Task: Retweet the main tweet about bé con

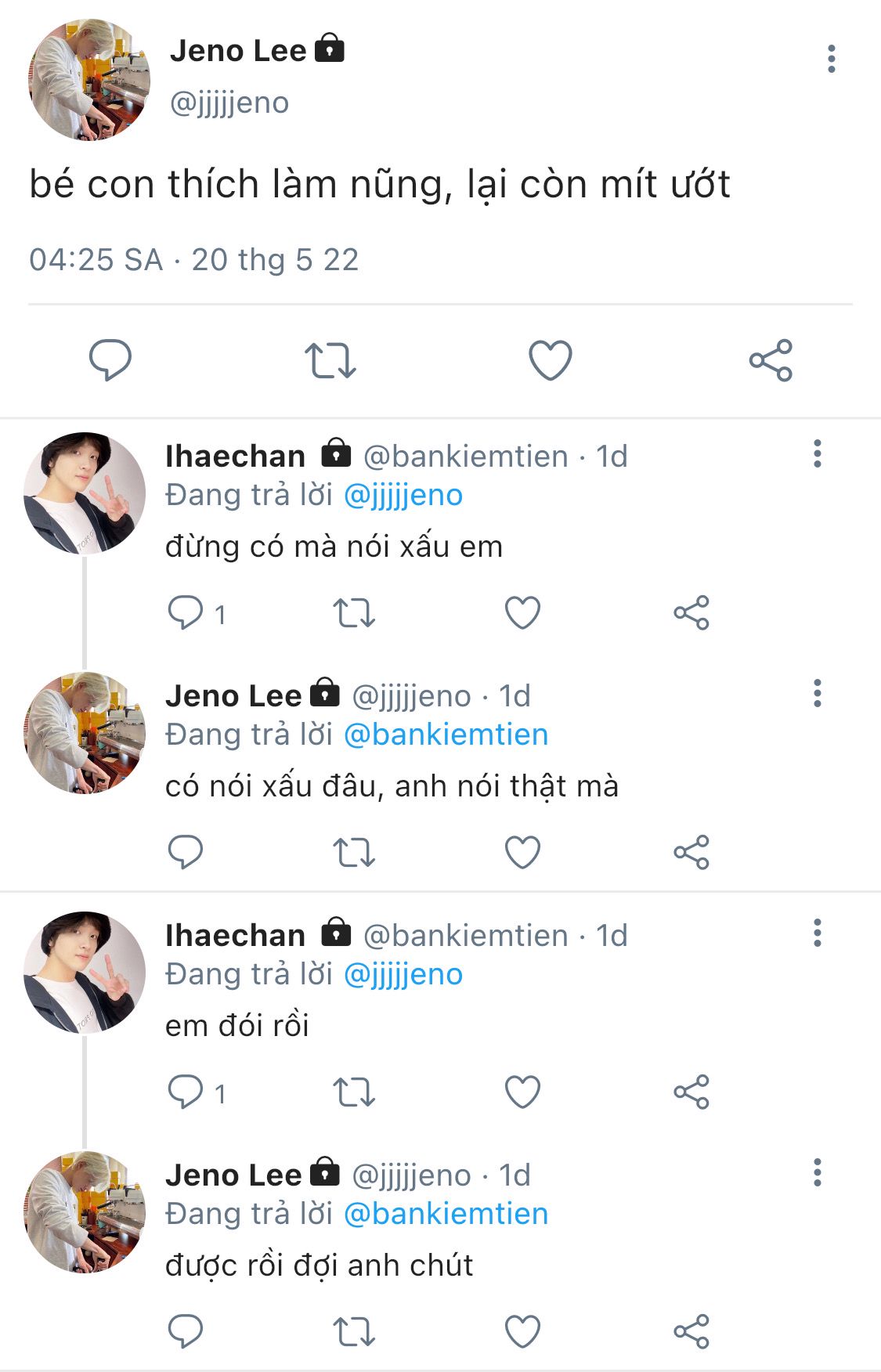Action: [x=330, y=360]
